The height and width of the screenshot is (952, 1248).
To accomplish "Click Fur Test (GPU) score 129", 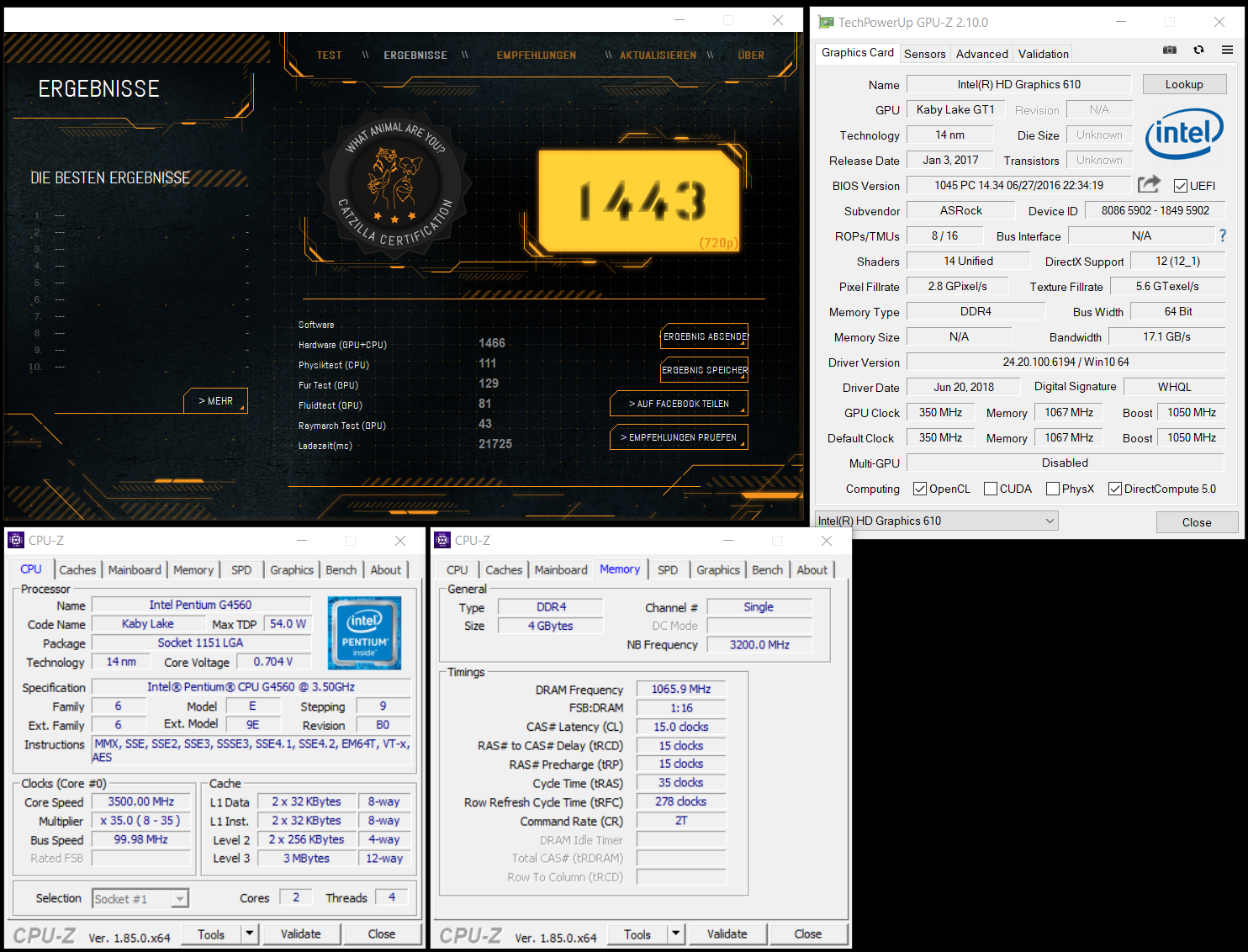I will [x=489, y=383].
